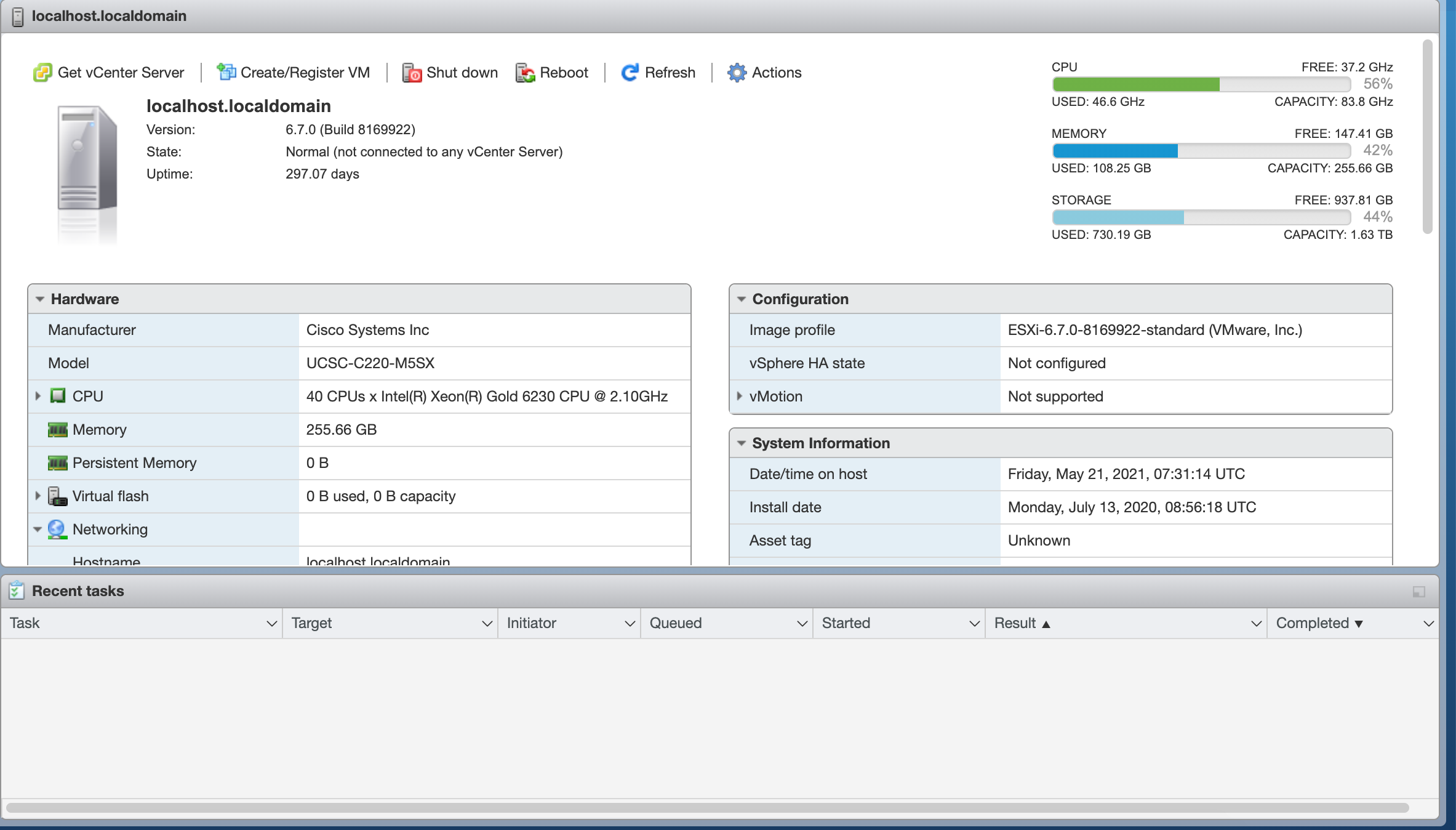
Task: Click the blue Memory usage bar
Action: pos(1115,151)
